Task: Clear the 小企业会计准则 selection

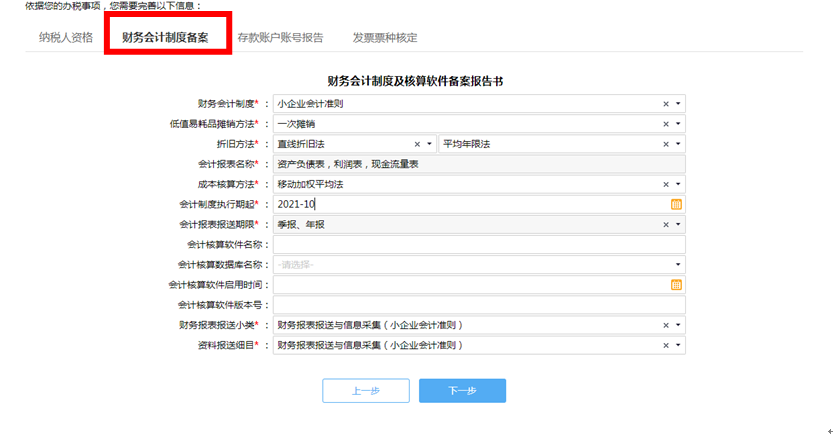Action: [666, 104]
